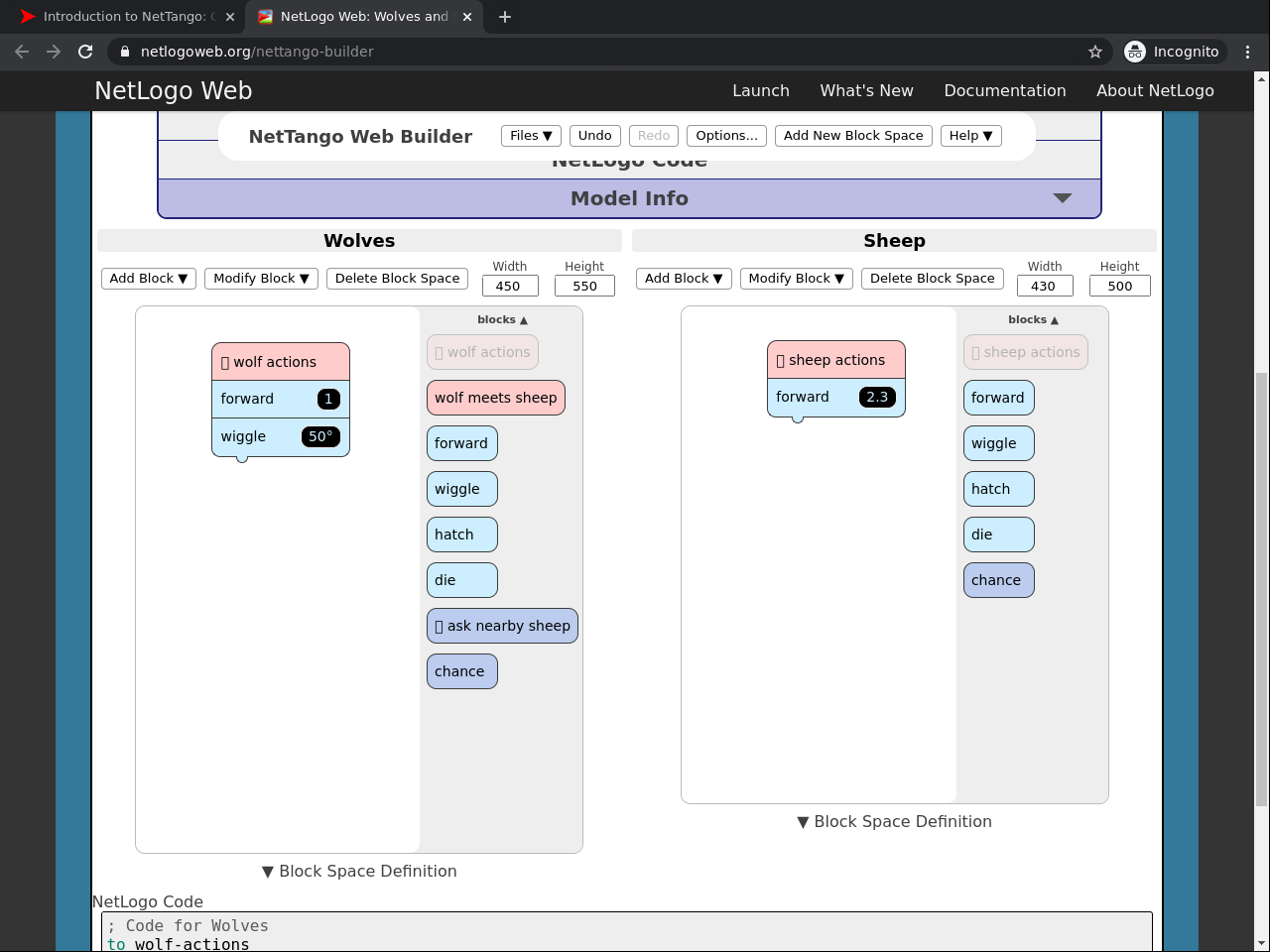Viewport: 1270px width, 952px height.
Task: Open the builder Options dialog
Action: [726, 136]
